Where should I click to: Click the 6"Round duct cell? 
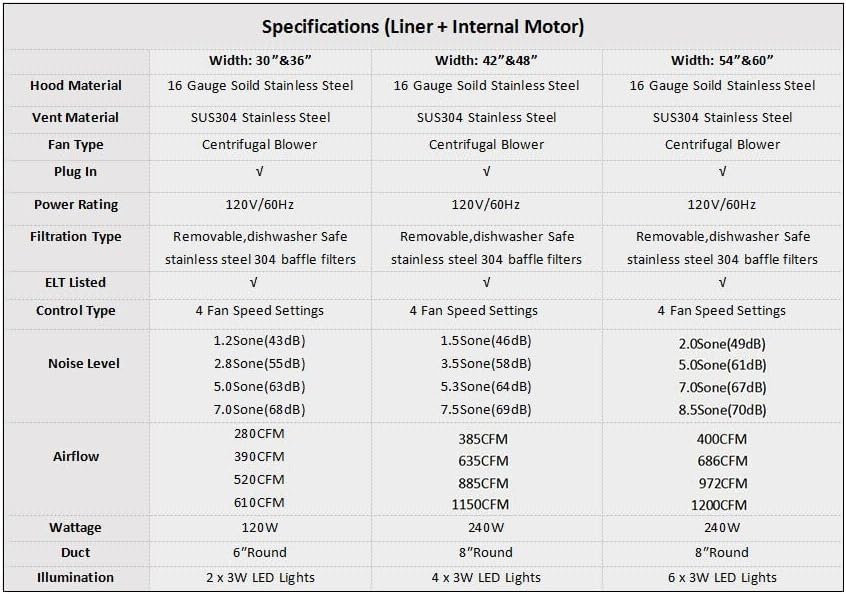260,552
